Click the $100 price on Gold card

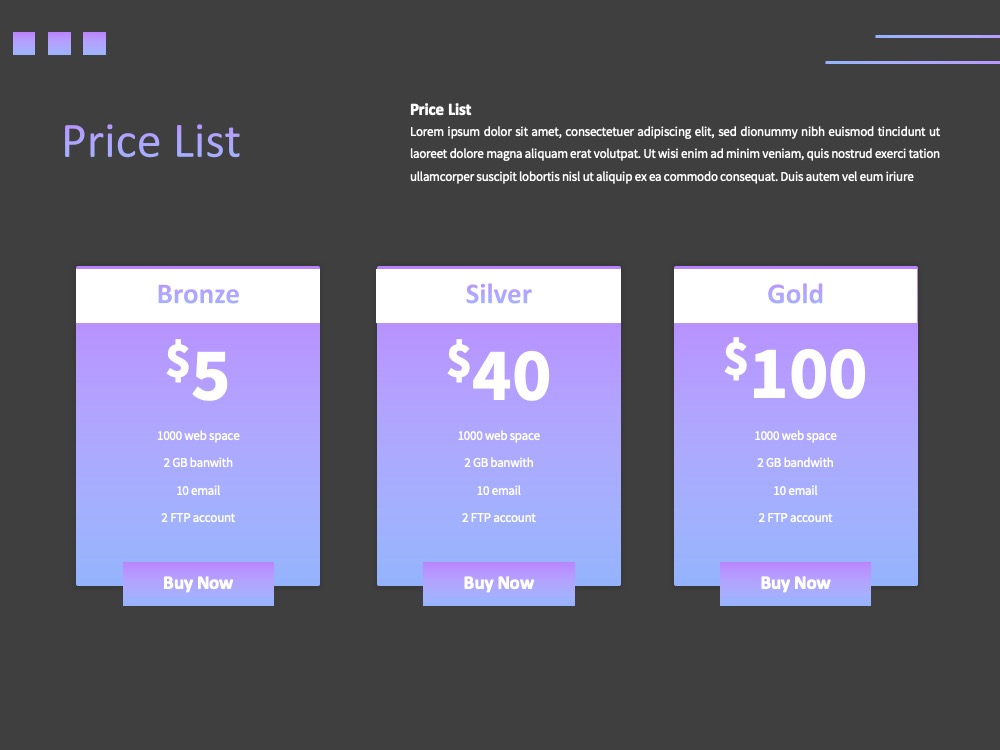tap(795, 370)
